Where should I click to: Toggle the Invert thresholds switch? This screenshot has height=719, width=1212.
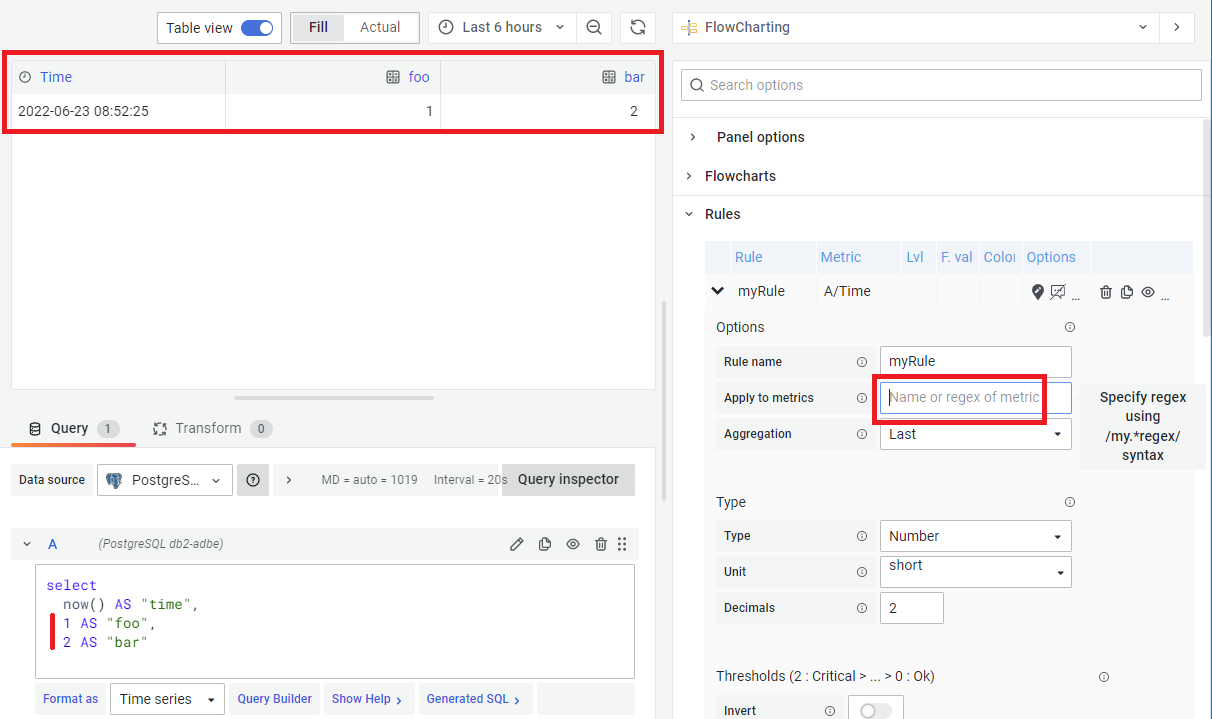875,710
